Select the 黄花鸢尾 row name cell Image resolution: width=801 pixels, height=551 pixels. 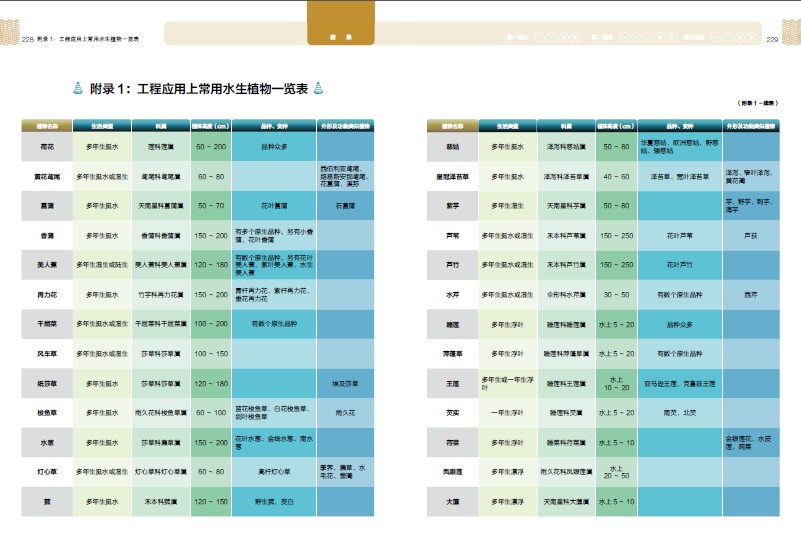click(x=47, y=176)
